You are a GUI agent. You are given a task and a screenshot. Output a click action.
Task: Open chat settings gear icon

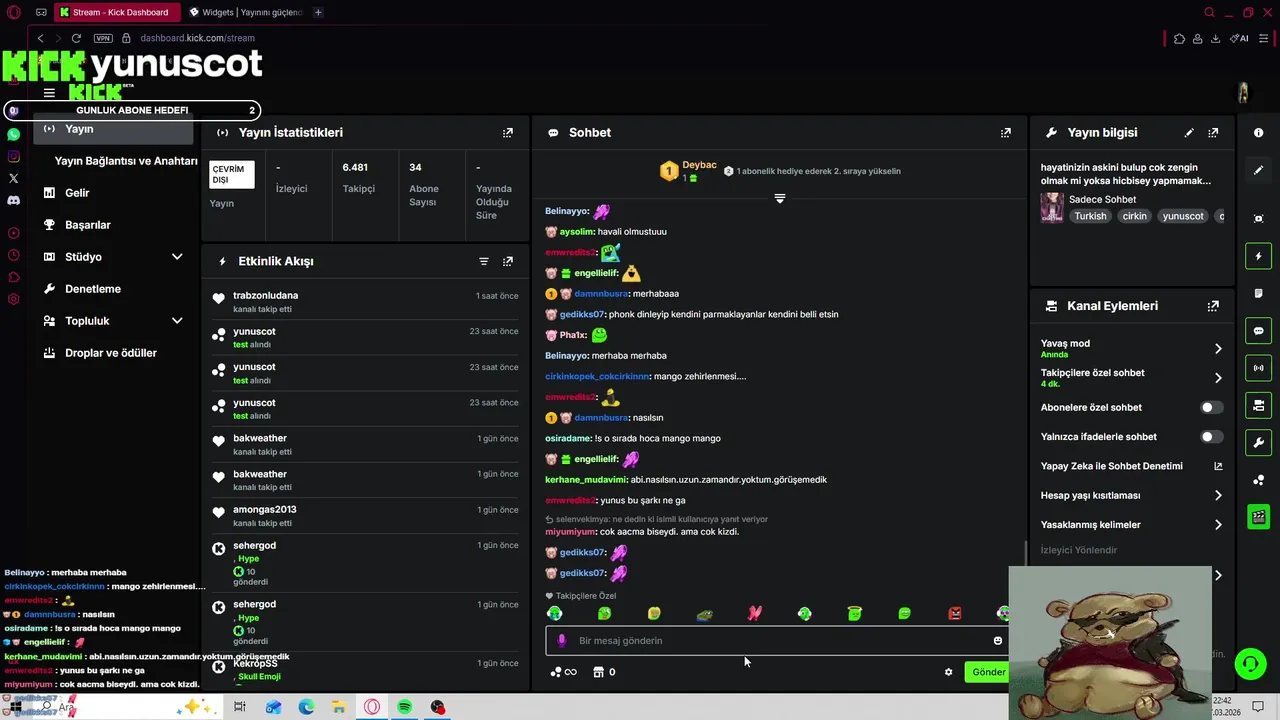949,672
